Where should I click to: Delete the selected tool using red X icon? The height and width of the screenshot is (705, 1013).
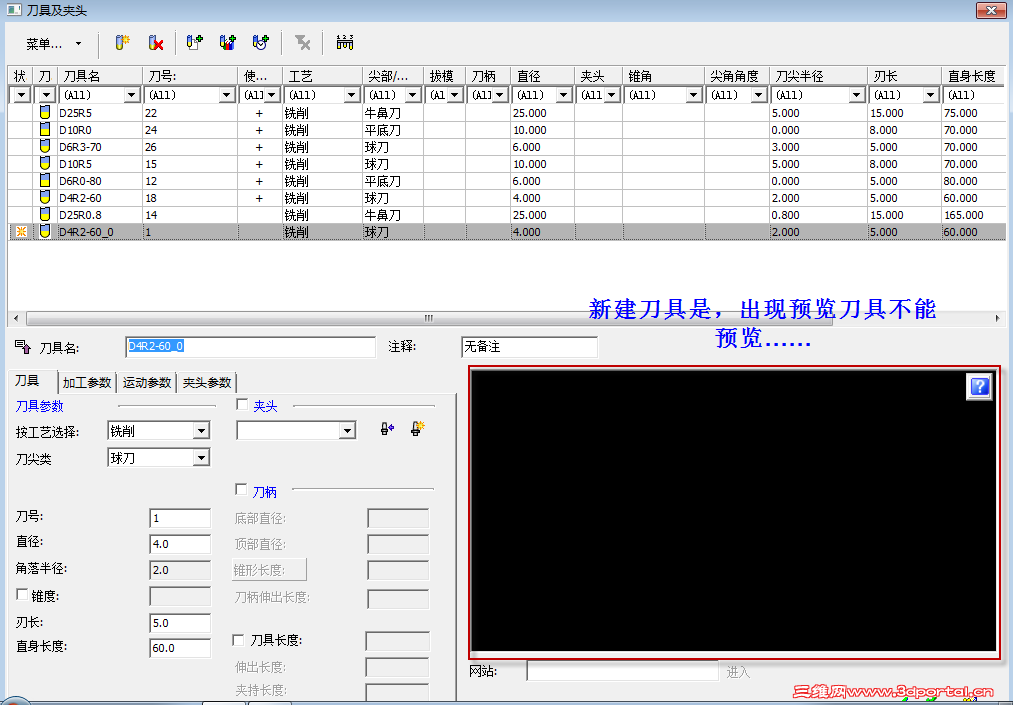tap(156, 43)
